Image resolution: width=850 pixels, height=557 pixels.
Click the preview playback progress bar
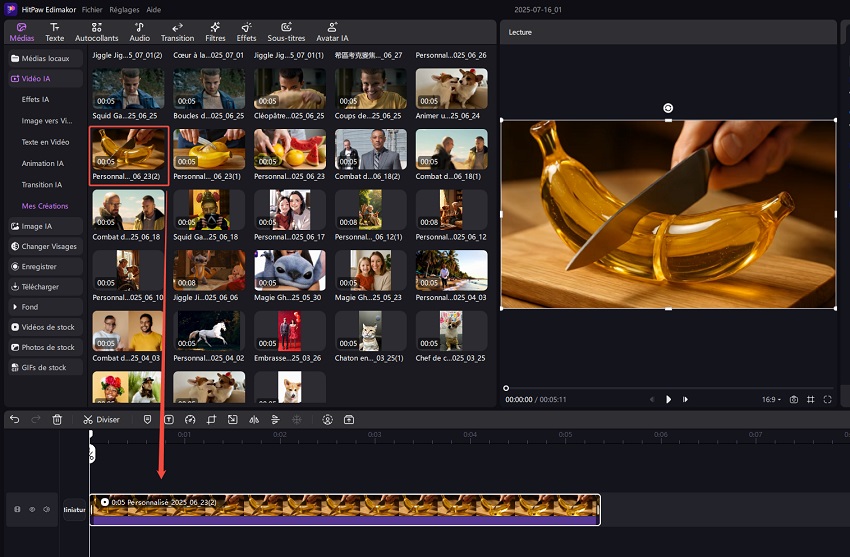(668, 388)
